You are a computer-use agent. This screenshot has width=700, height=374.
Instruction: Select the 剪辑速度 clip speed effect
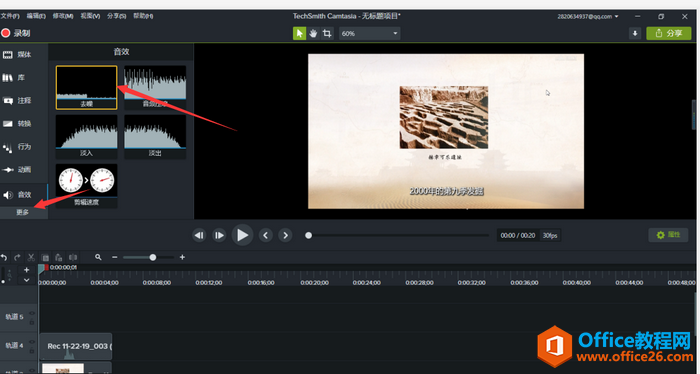[87, 186]
